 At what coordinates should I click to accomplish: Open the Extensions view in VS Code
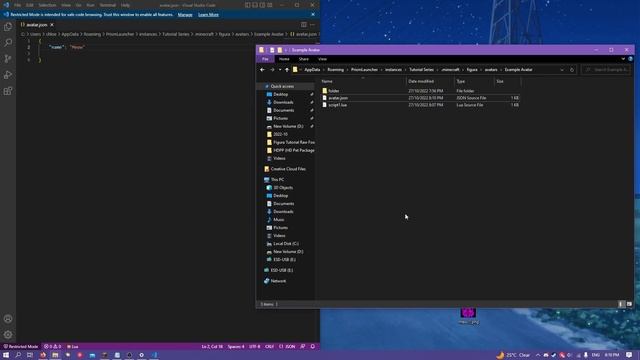click(8, 91)
